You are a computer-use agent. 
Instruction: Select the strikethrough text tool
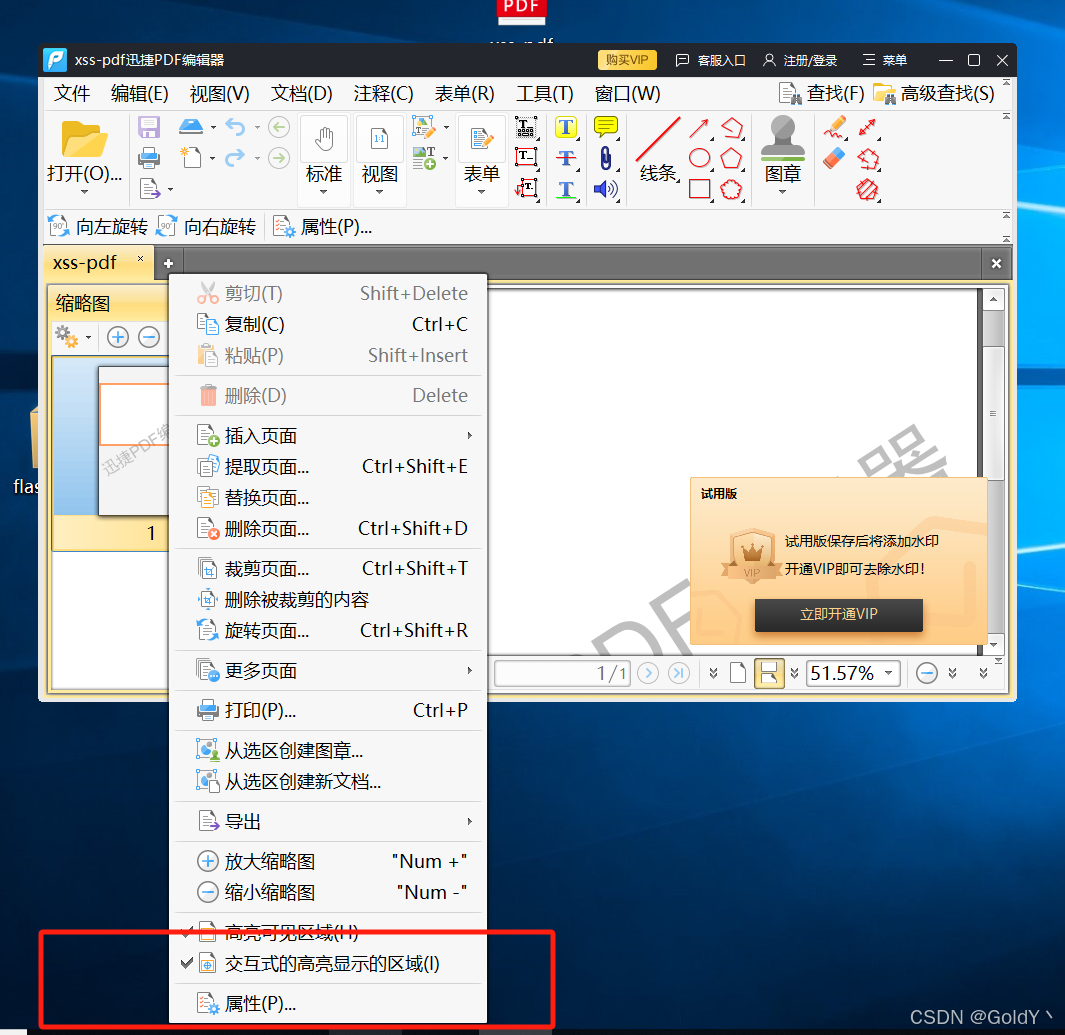click(566, 158)
